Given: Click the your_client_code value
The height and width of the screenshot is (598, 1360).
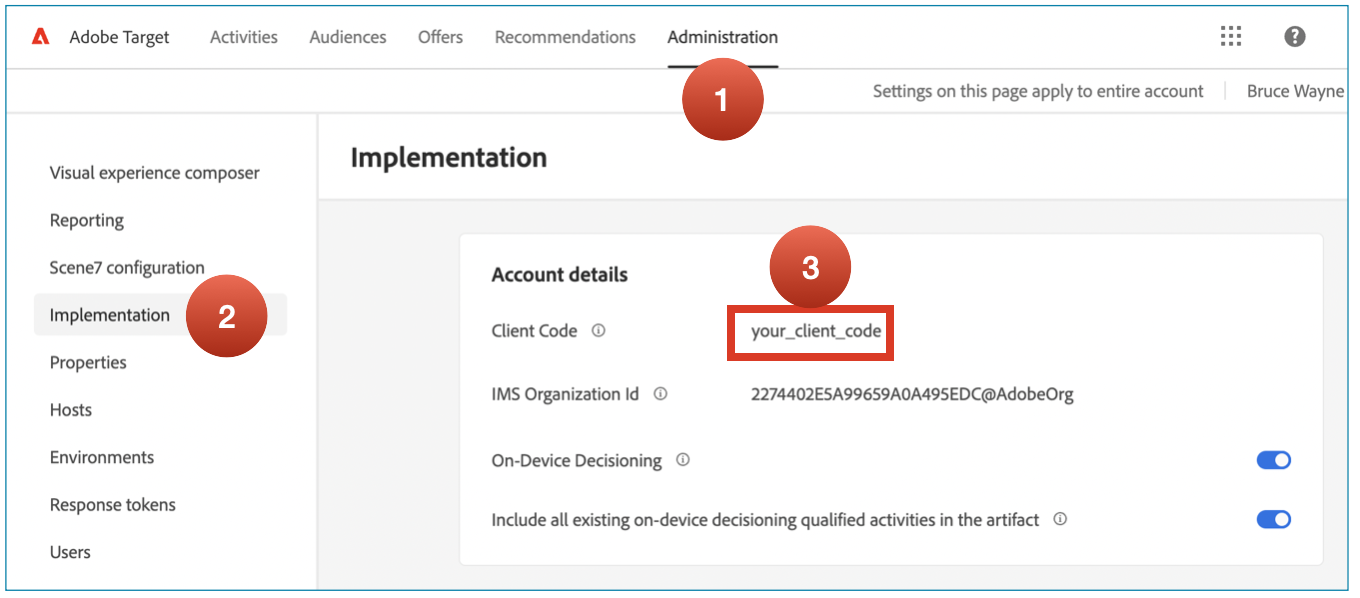Looking at the screenshot, I should point(816,331).
